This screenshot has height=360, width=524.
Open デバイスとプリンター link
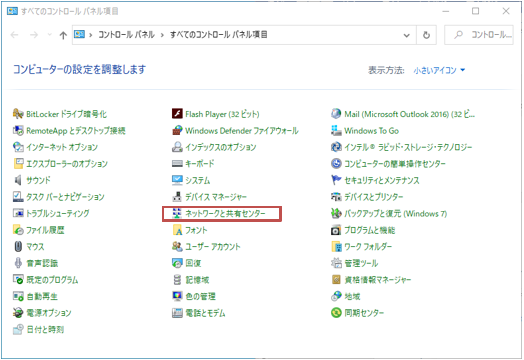click(x=374, y=197)
